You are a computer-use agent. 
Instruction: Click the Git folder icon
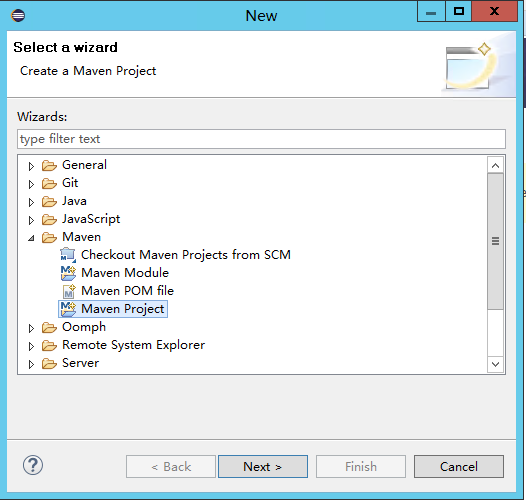[49, 184]
